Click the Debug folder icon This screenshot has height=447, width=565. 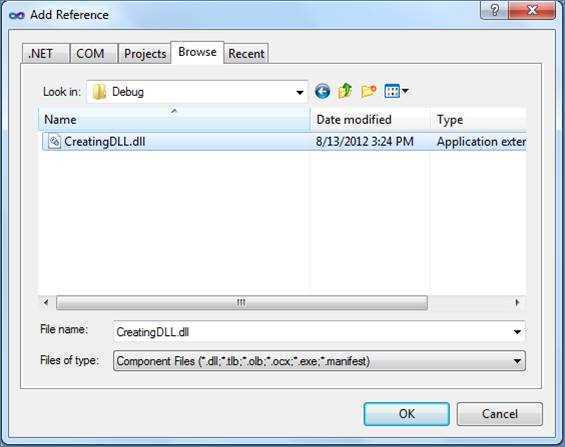[99, 92]
